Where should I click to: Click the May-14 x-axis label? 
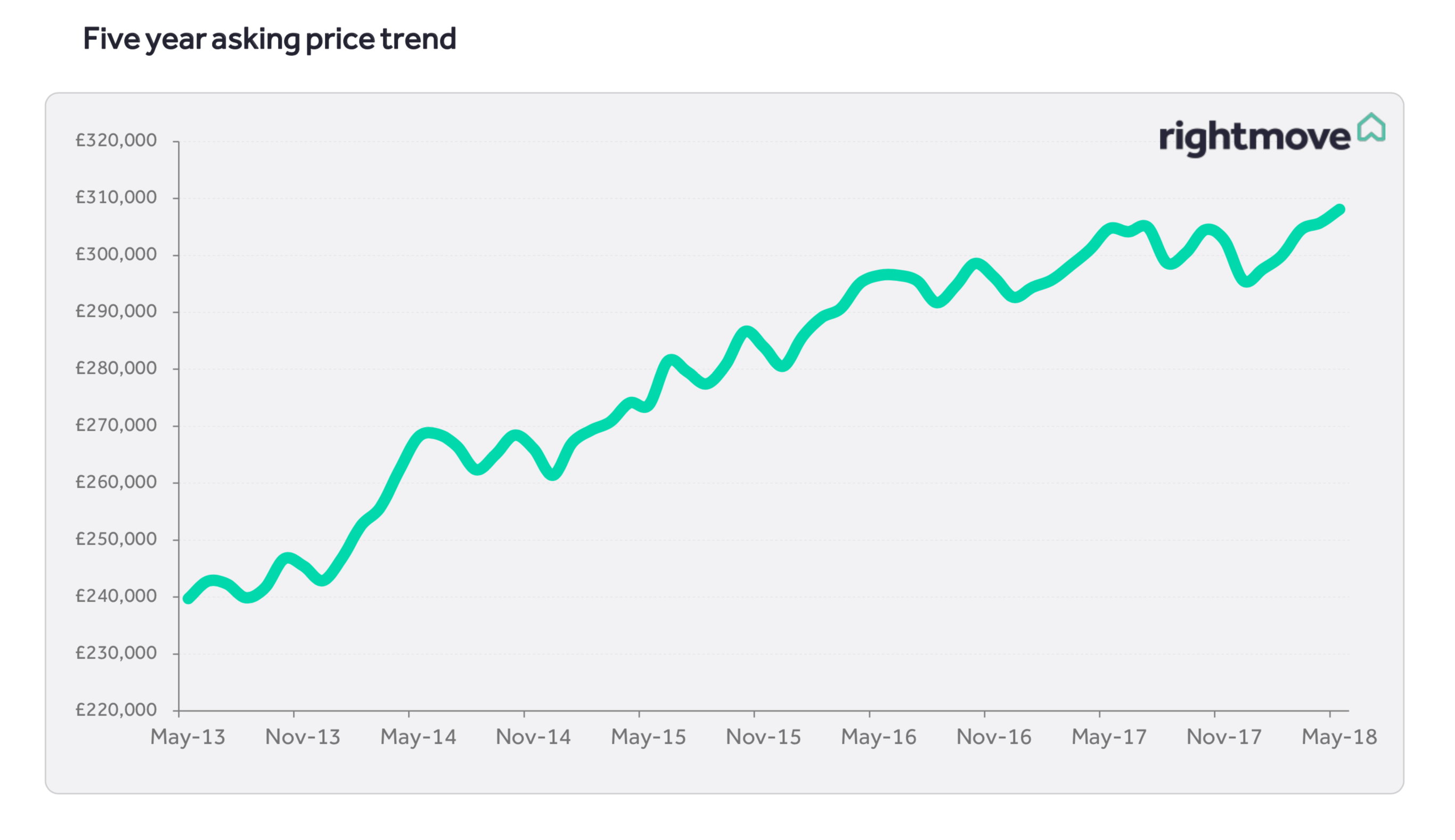418,737
